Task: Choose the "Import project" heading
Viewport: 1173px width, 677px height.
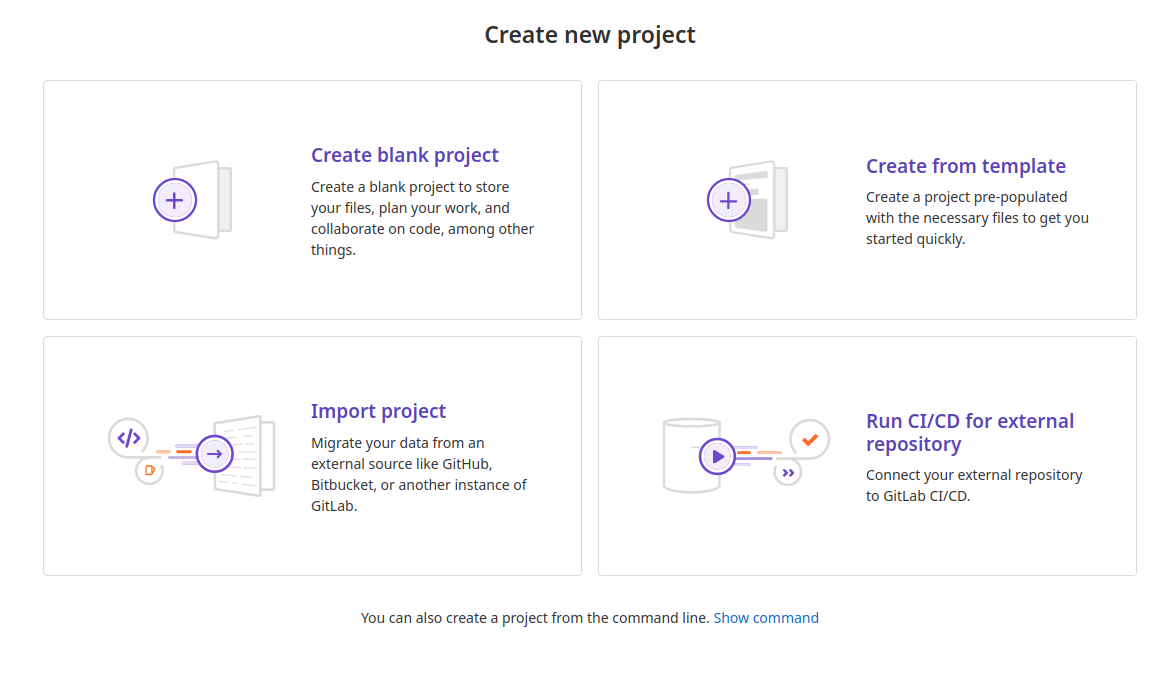Action: click(378, 411)
